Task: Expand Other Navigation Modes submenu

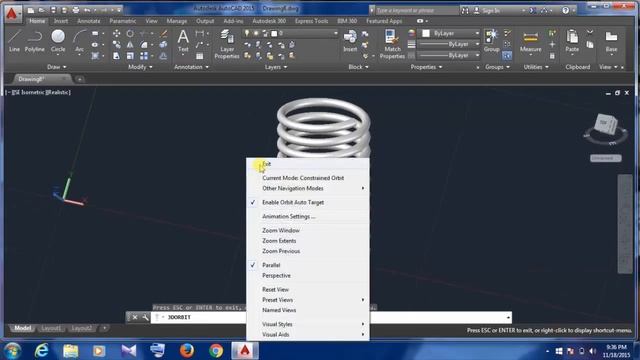Action: (x=308, y=189)
